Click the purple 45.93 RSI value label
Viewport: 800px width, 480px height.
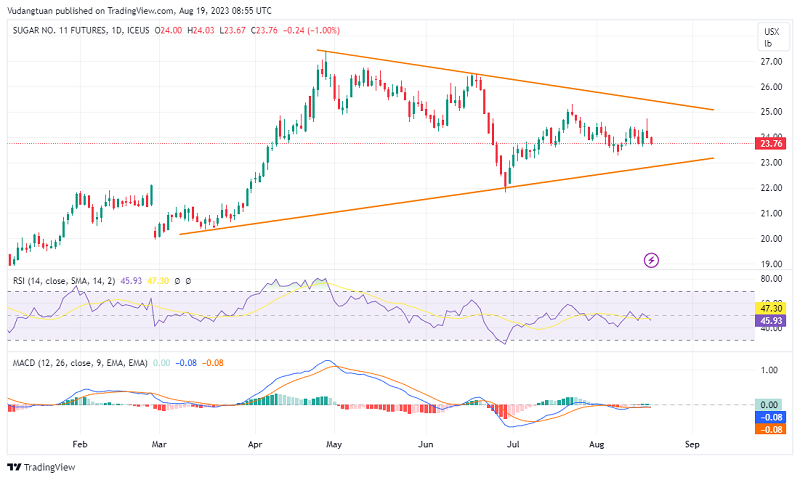tap(772, 321)
